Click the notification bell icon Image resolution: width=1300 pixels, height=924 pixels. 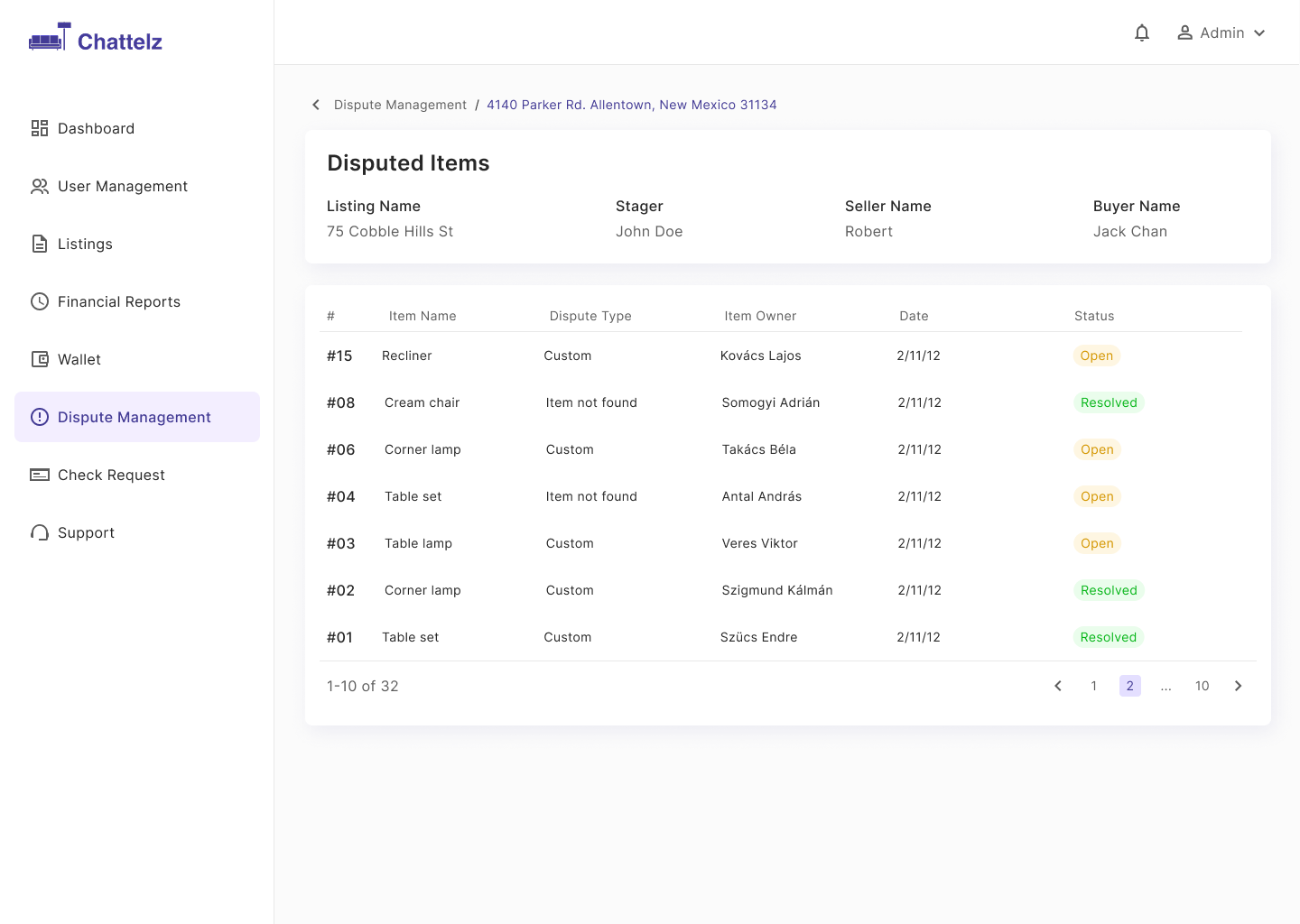(x=1142, y=32)
